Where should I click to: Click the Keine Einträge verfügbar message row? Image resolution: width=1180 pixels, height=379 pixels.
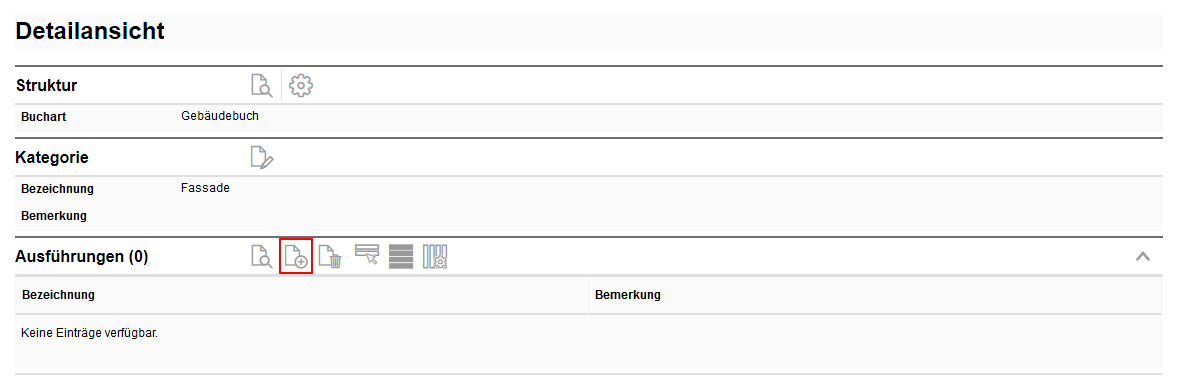(x=589, y=341)
